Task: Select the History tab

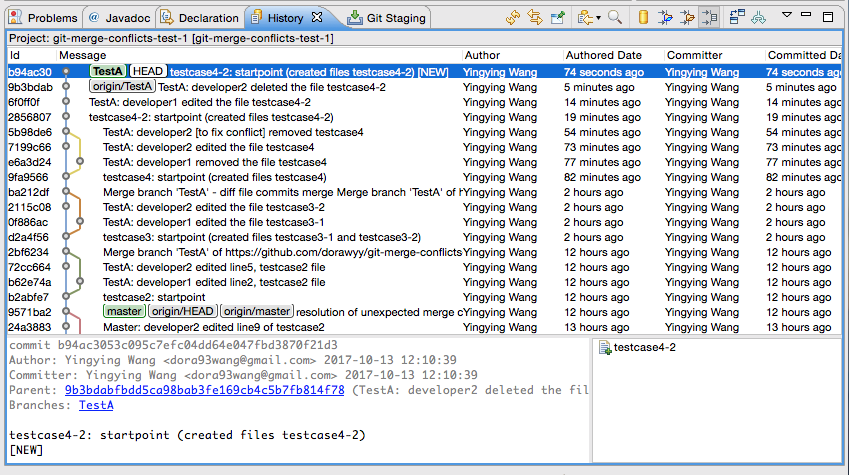Action: click(285, 18)
